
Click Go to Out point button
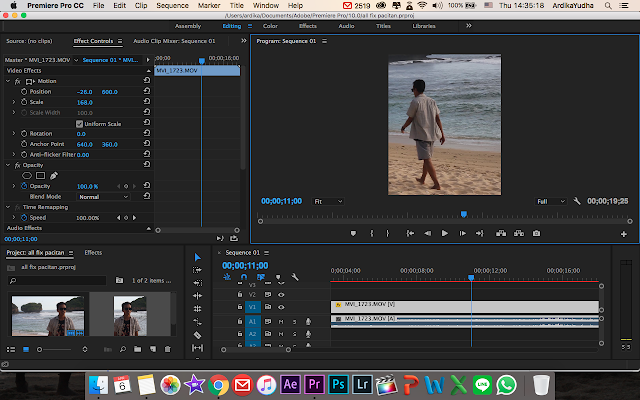point(480,233)
